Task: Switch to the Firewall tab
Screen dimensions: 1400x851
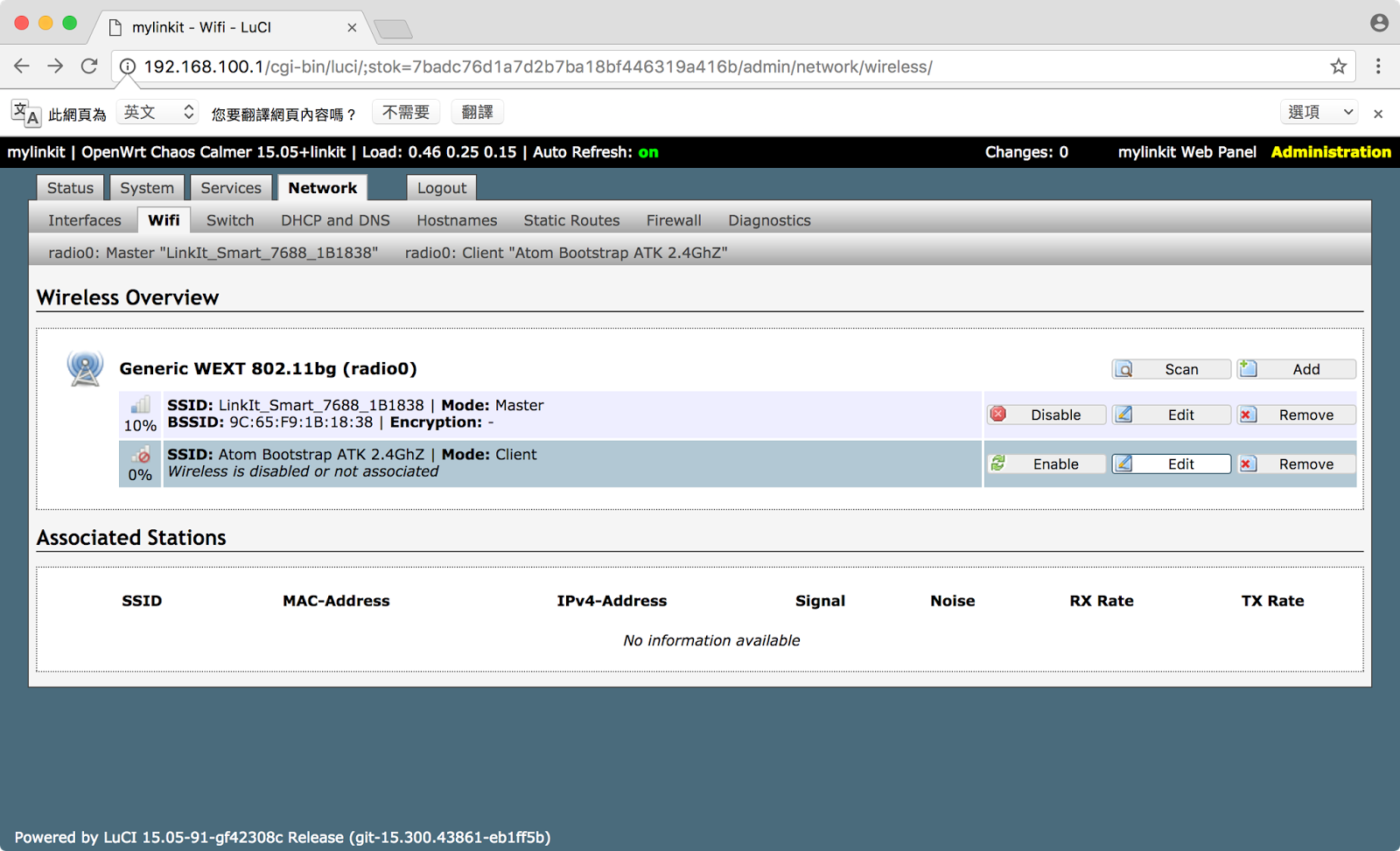Action: 674,220
